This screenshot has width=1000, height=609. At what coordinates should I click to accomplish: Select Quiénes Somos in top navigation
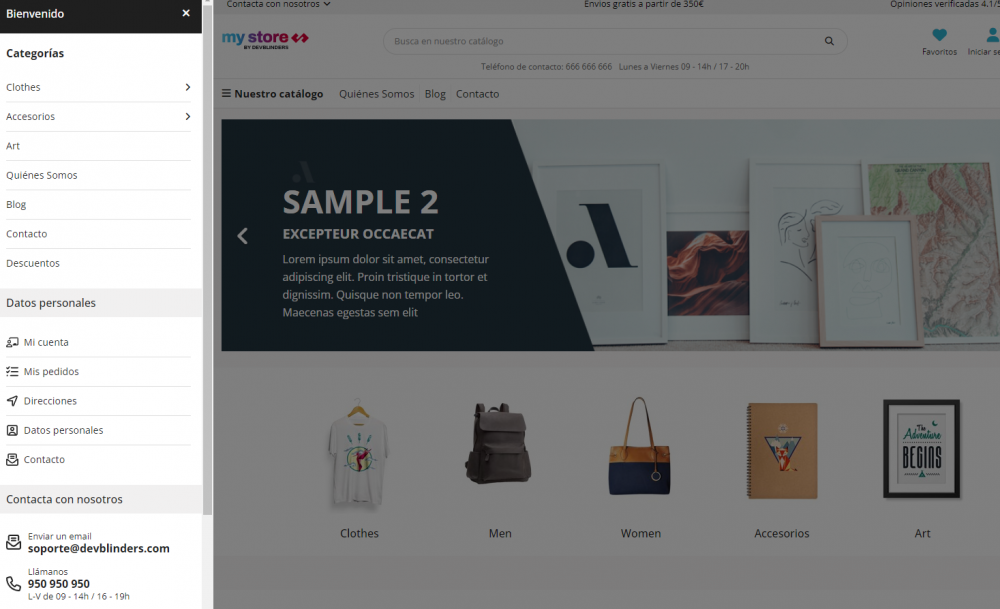coord(376,94)
